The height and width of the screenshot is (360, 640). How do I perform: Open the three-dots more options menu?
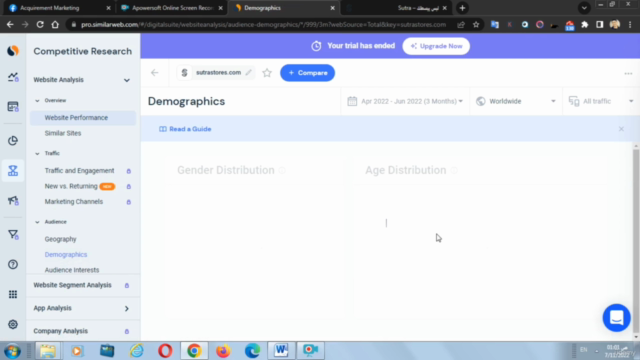628,73
